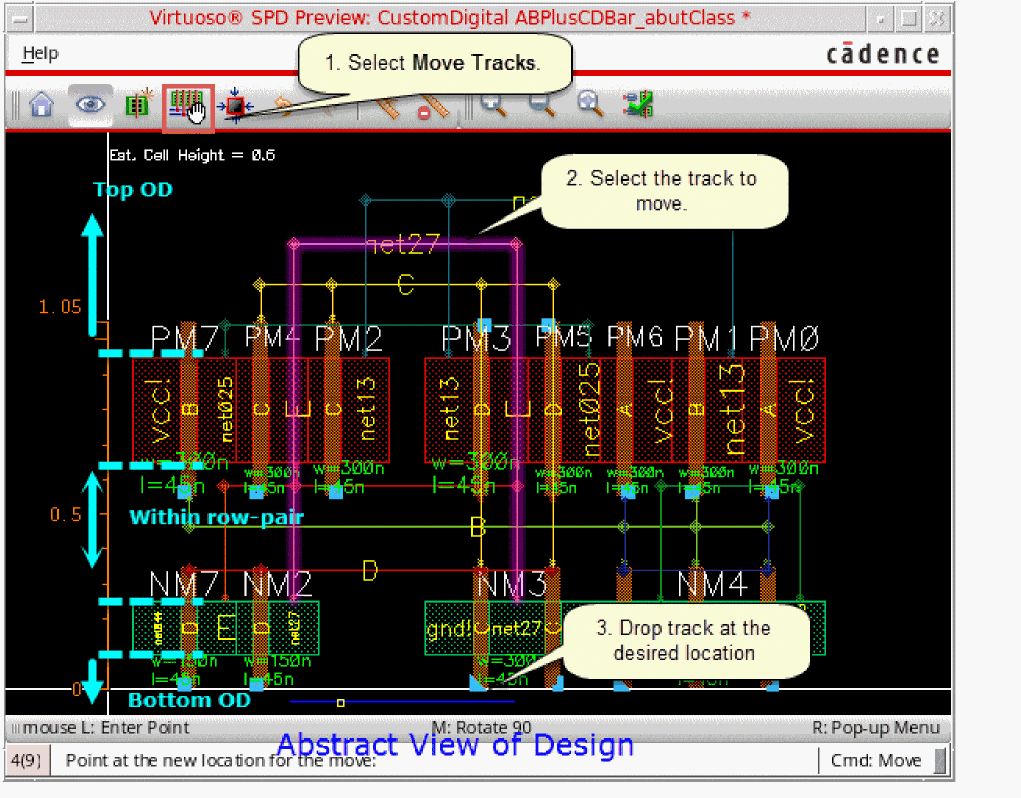
Task: Click 'R: Pop-up Menu' status text
Action: coord(876,728)
